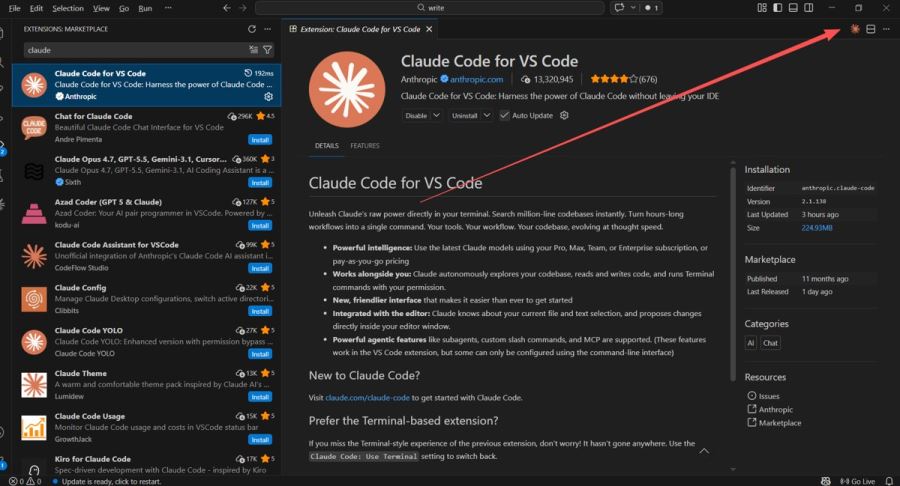Open the chat icon in title bar

tap(619, 7)
